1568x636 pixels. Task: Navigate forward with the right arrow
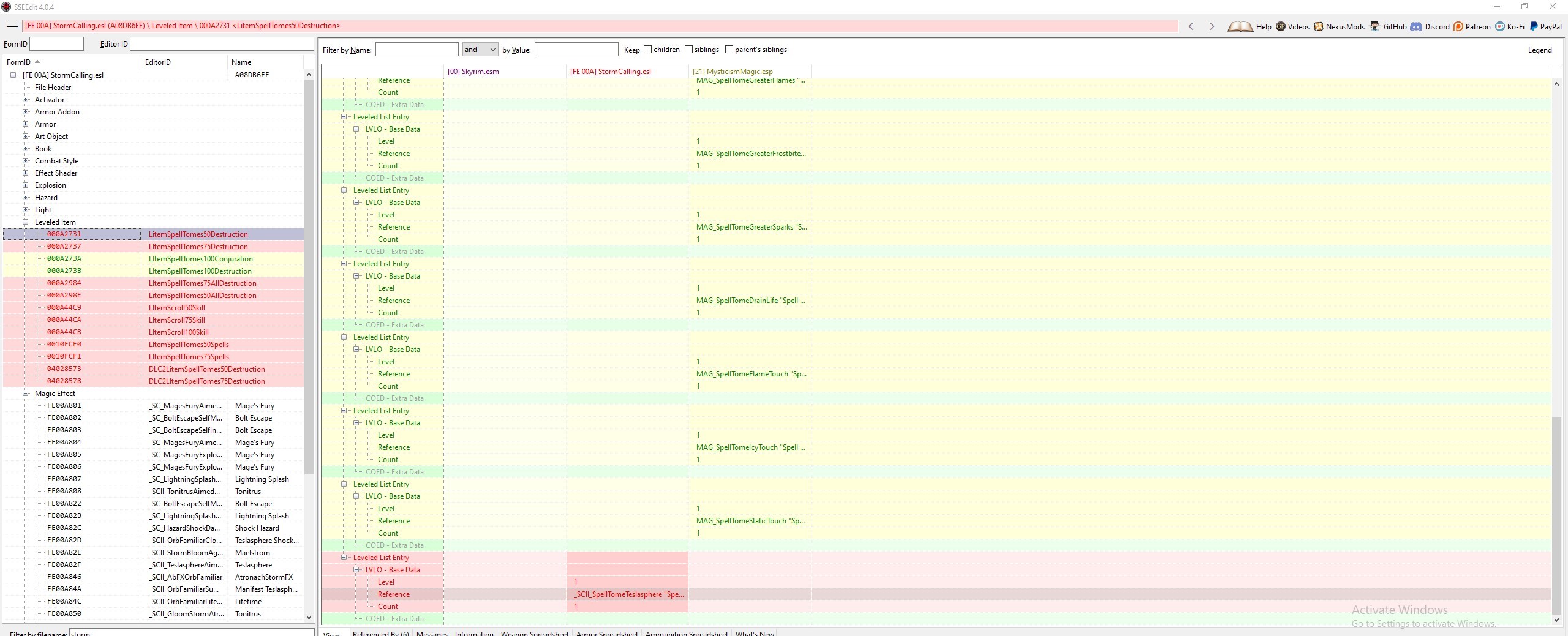[x=1212, y=26]
